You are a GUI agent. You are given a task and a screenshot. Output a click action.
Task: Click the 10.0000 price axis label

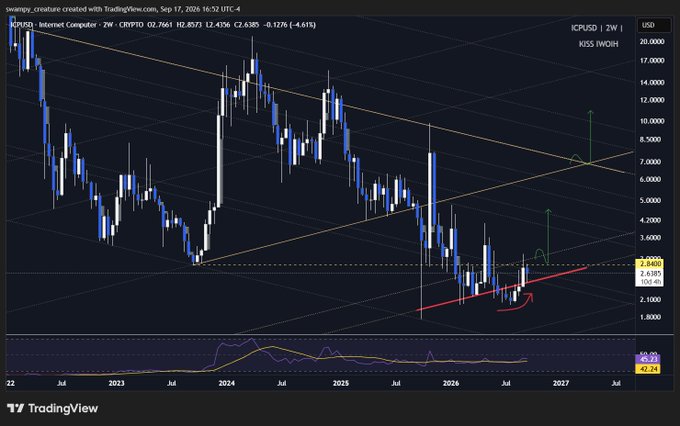[x=652, y=121]
